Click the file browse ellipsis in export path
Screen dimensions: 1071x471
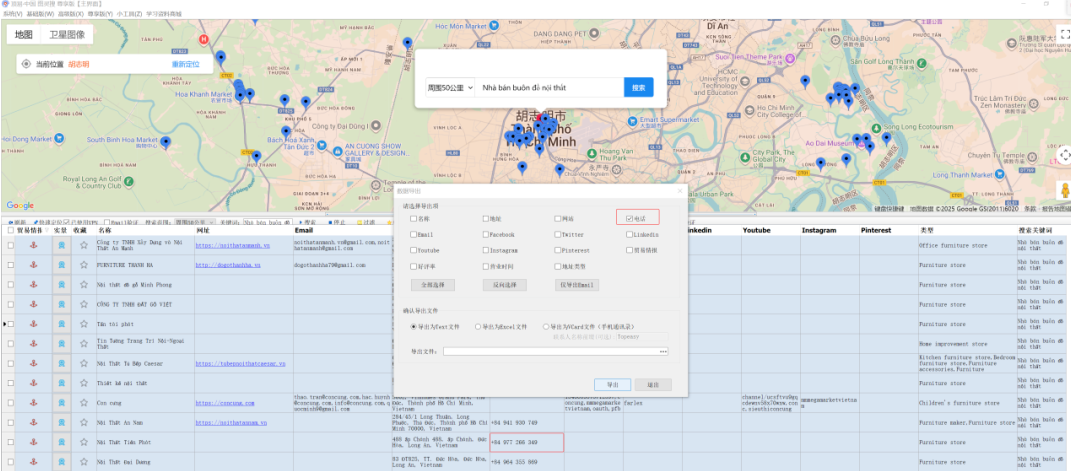coord(663,351)
